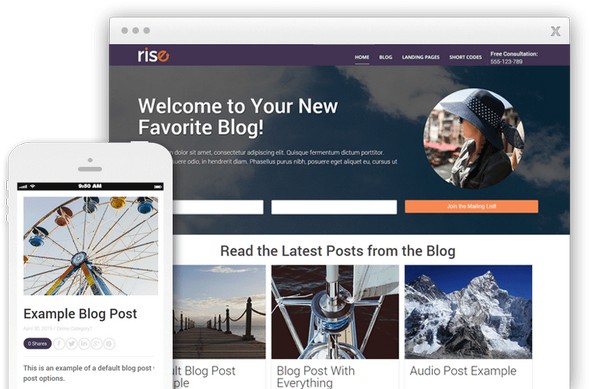Click the X icon on browser mockup
The width and height of the screenshot is (590, 389).
pyautogui.click(x=555, y=31)
